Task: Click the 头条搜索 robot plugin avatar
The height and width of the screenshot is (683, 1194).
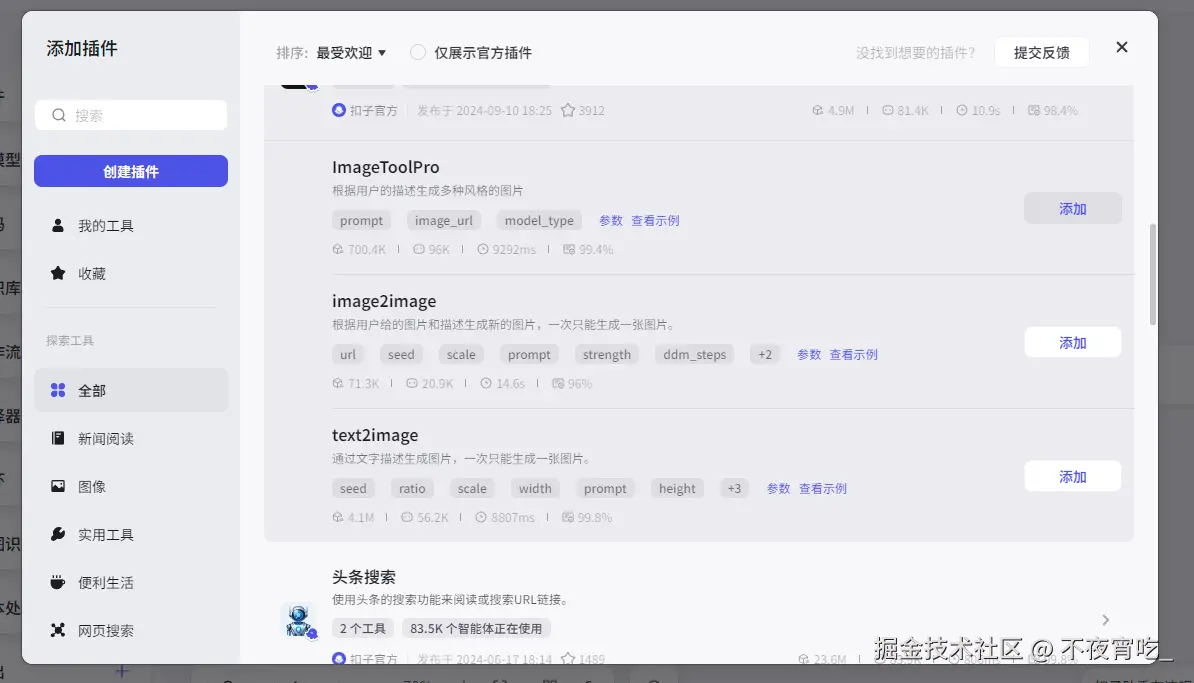Action: [x=298, y=620]
